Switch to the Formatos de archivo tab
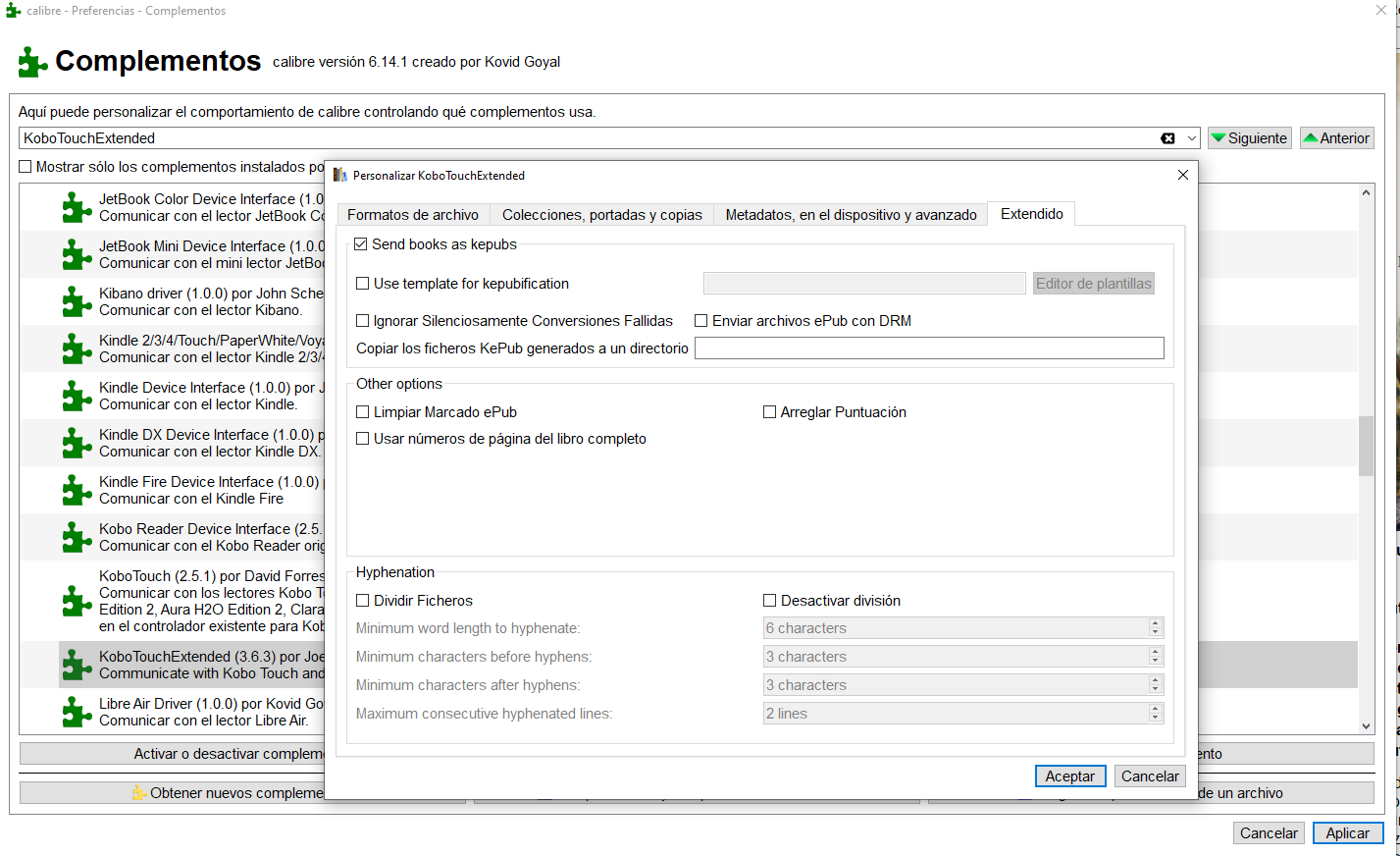The height and width of the screenshot is (856, 1400). point(413,215)
